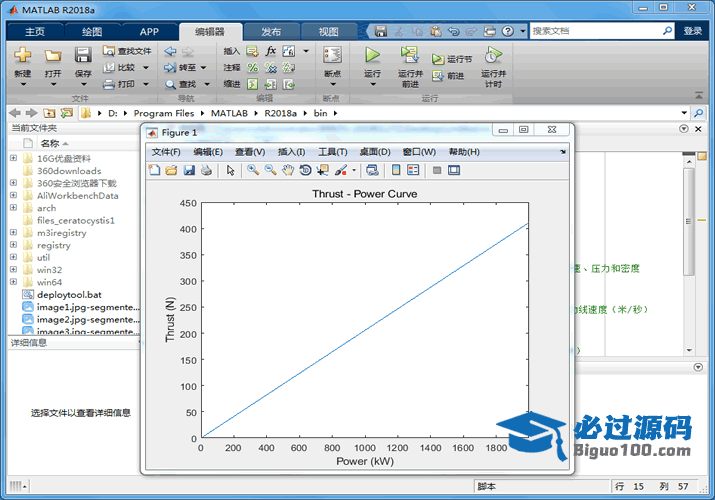Viewport: 715px width, 500px height.
Task: Click 'Program Files' in address path
Action: [164, 113]
